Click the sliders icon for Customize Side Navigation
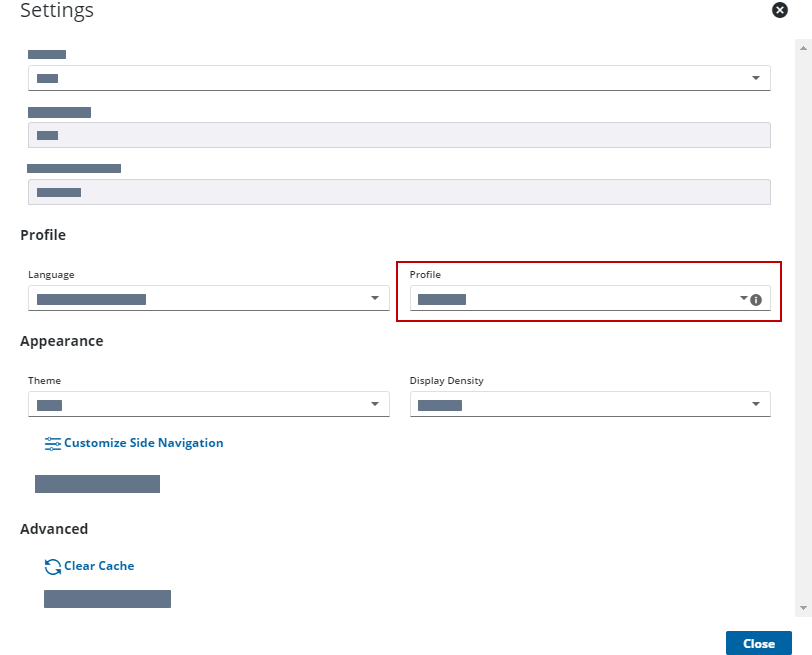The height and width of the screenshot is (655, 812). pos(53,443)
